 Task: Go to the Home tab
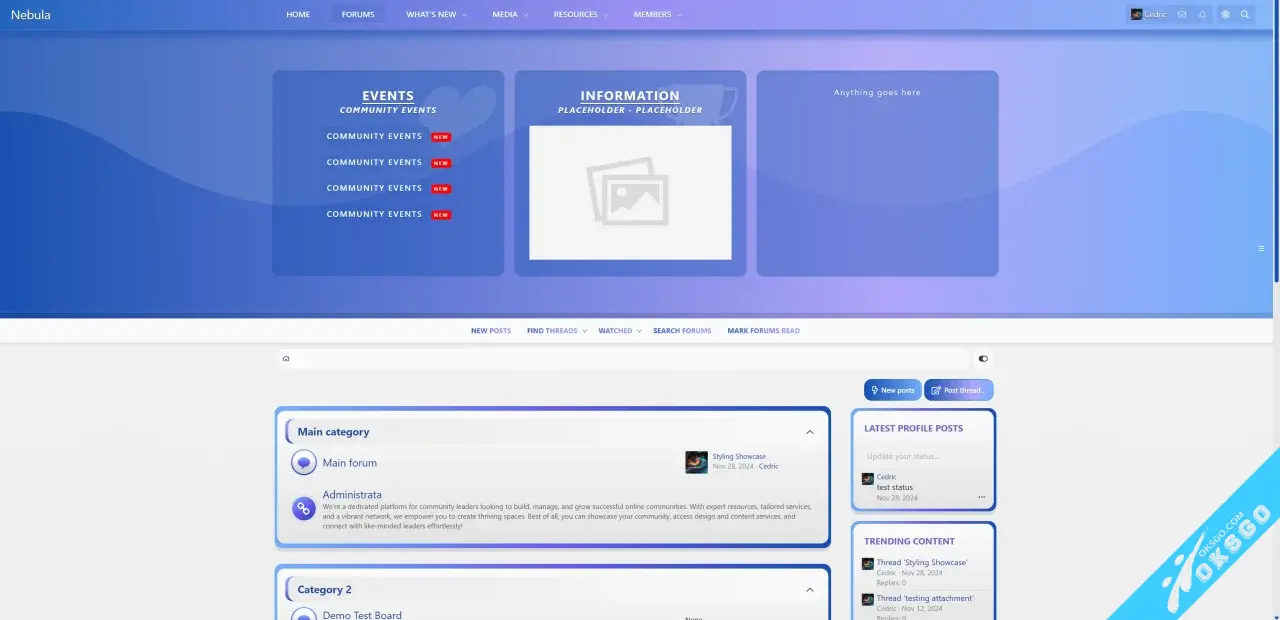pos(298,14)
